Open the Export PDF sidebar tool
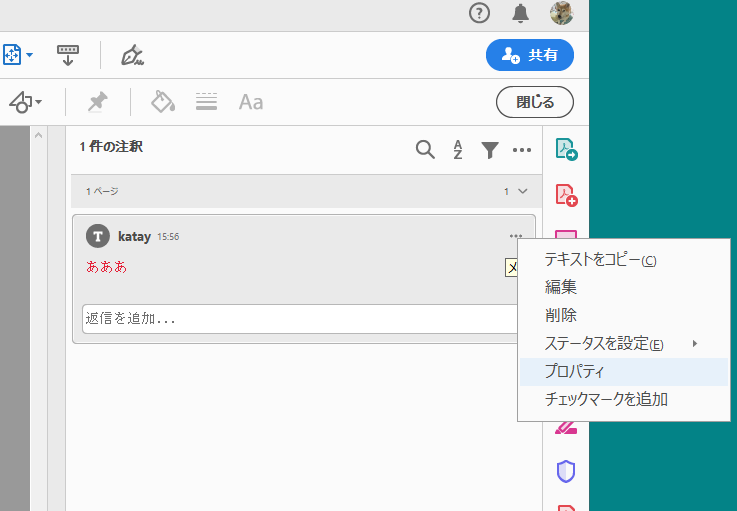Screen dimensions: 737x511 pyautogui.click(x=566, y=149)
